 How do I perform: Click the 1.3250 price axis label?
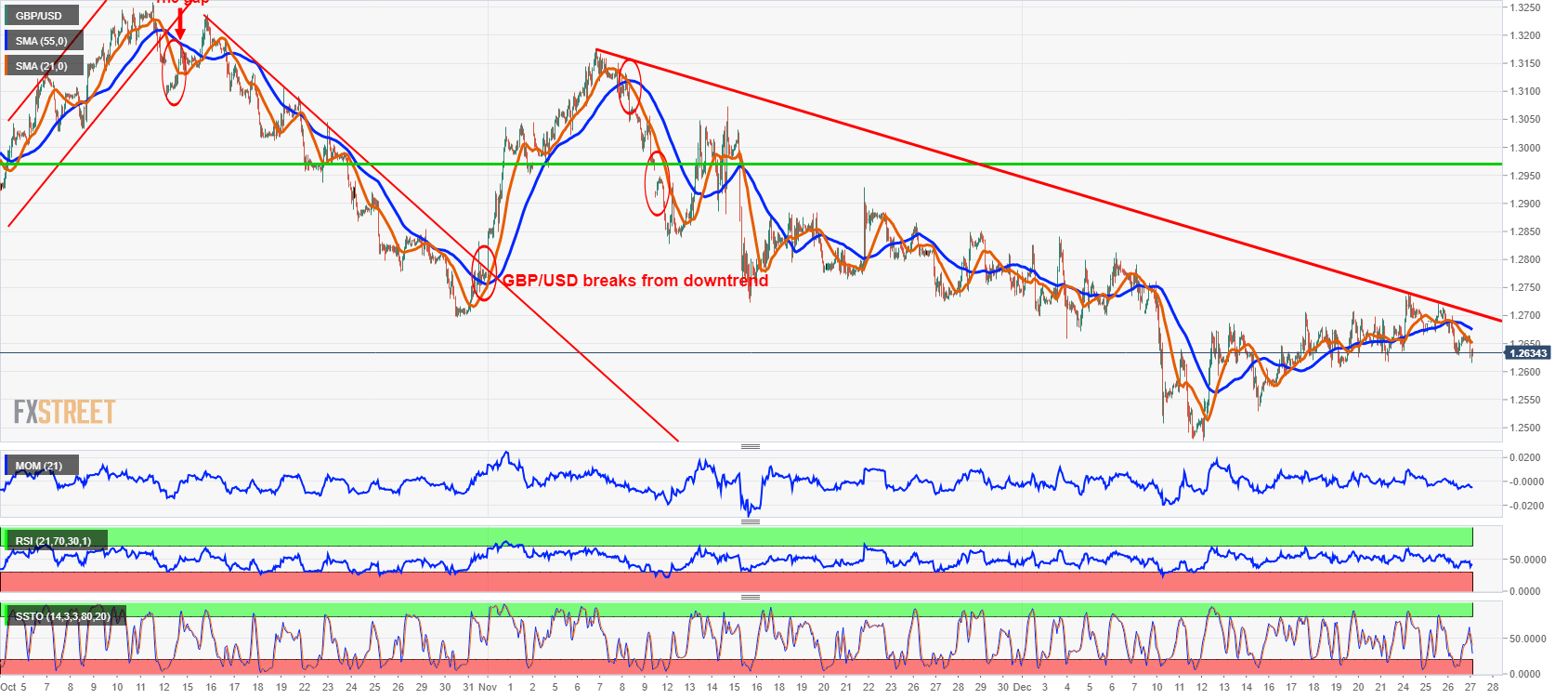pos(1524,7)
